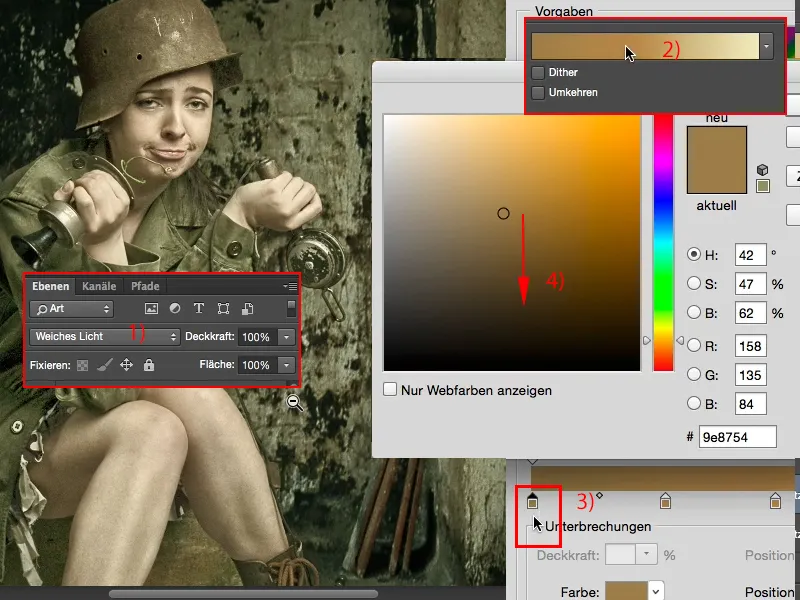Select the shape layers filter icon
This screenshot has width=800, height=600.
[x=224, y=307]
